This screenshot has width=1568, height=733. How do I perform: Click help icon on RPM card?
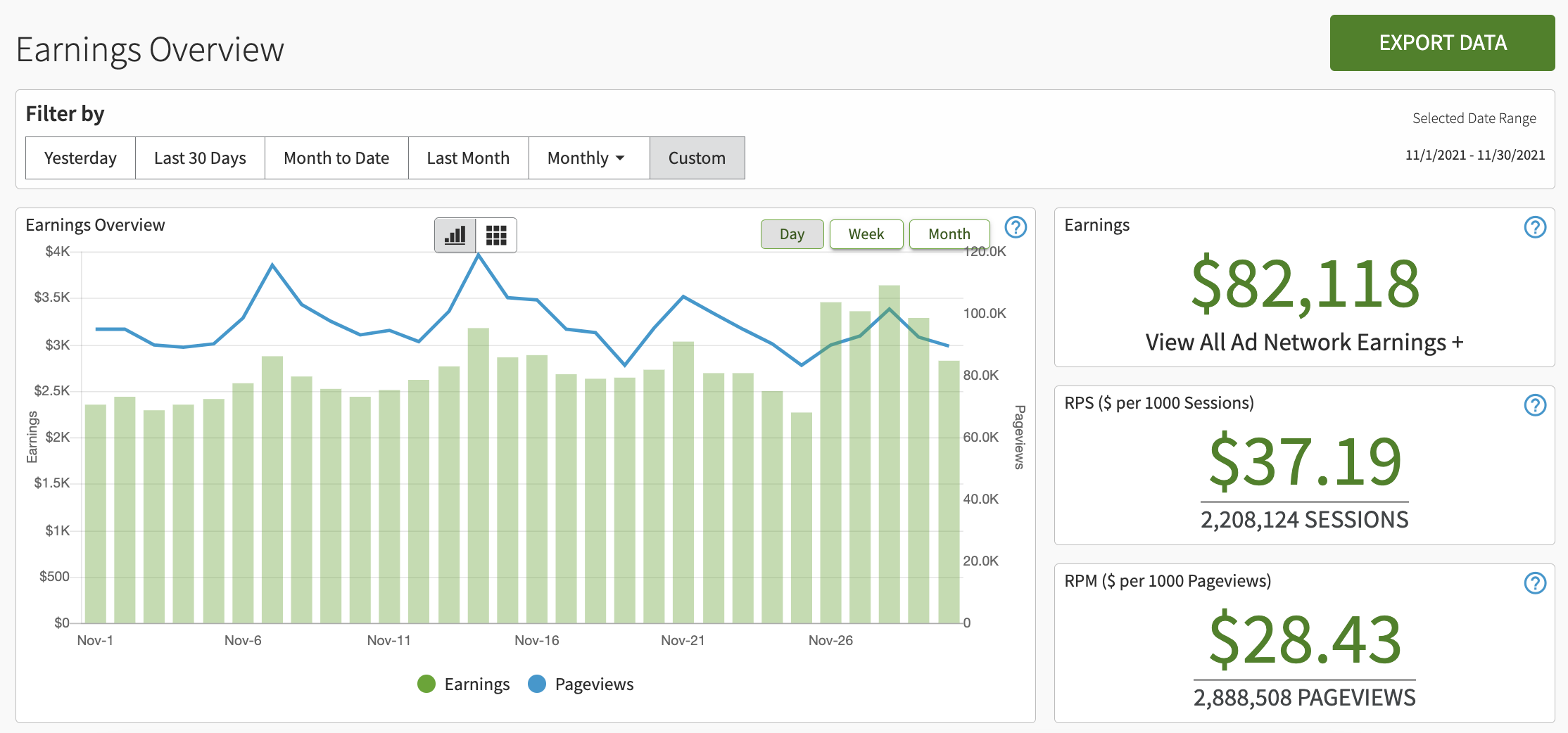coord(1535,583)
